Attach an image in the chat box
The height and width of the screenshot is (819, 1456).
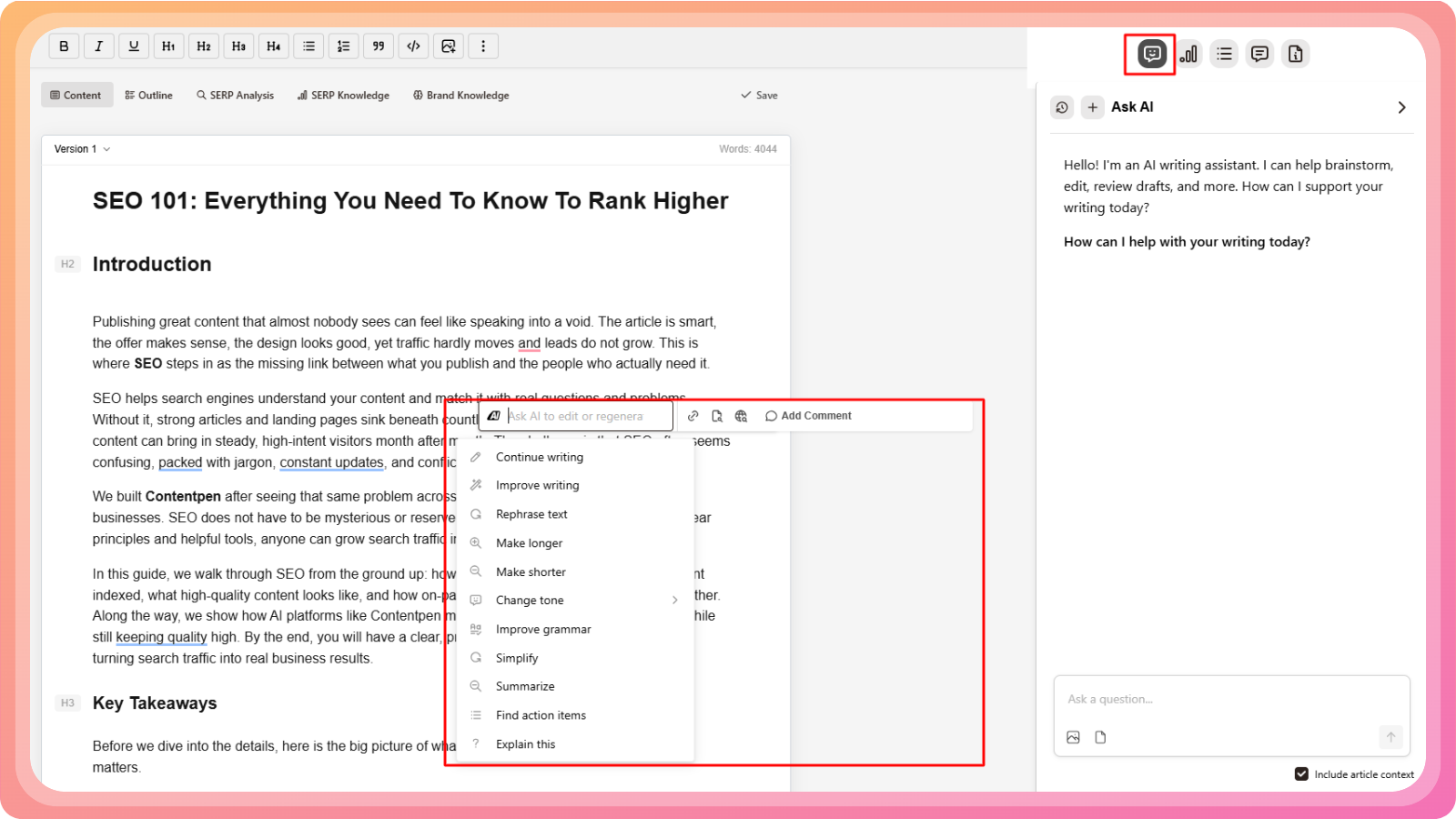(x=1074, y=737)
